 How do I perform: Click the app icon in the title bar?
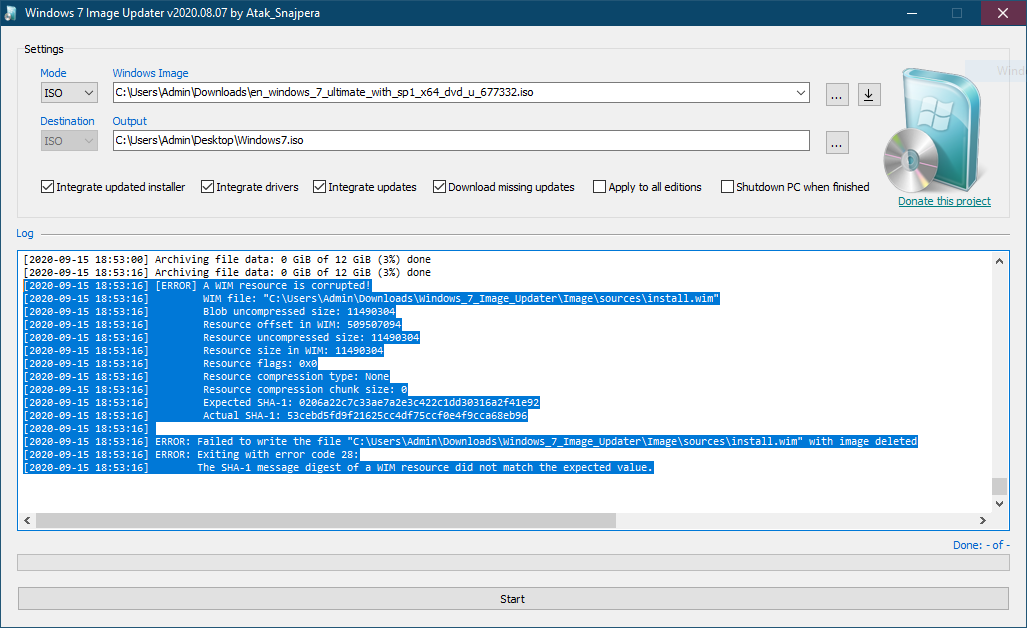point(10,13)
